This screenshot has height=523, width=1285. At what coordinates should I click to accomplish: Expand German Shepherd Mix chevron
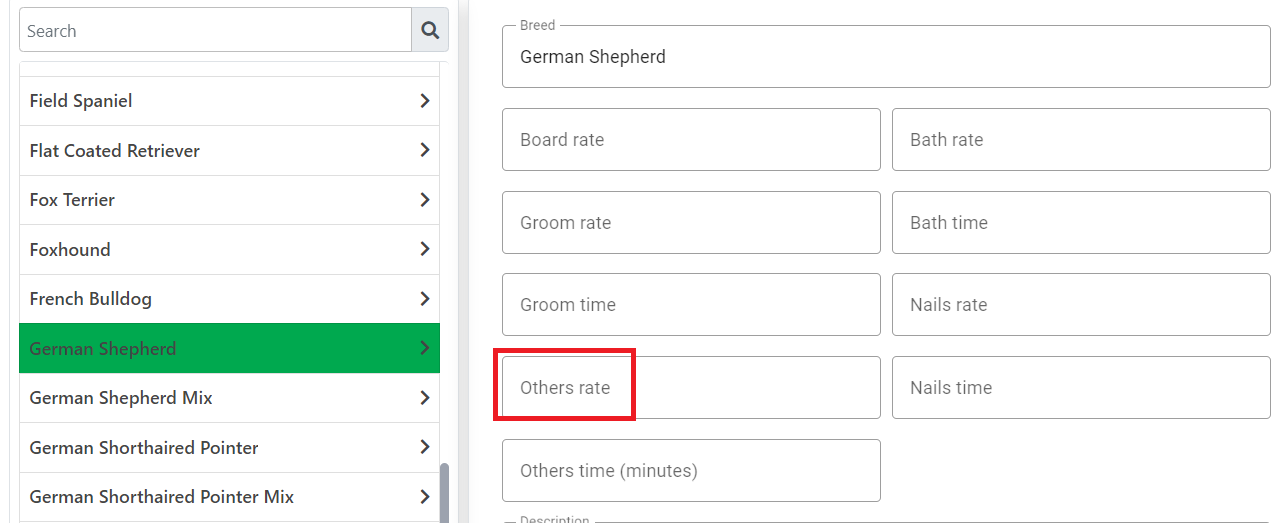pyautogui.click(x=425, y=398)
